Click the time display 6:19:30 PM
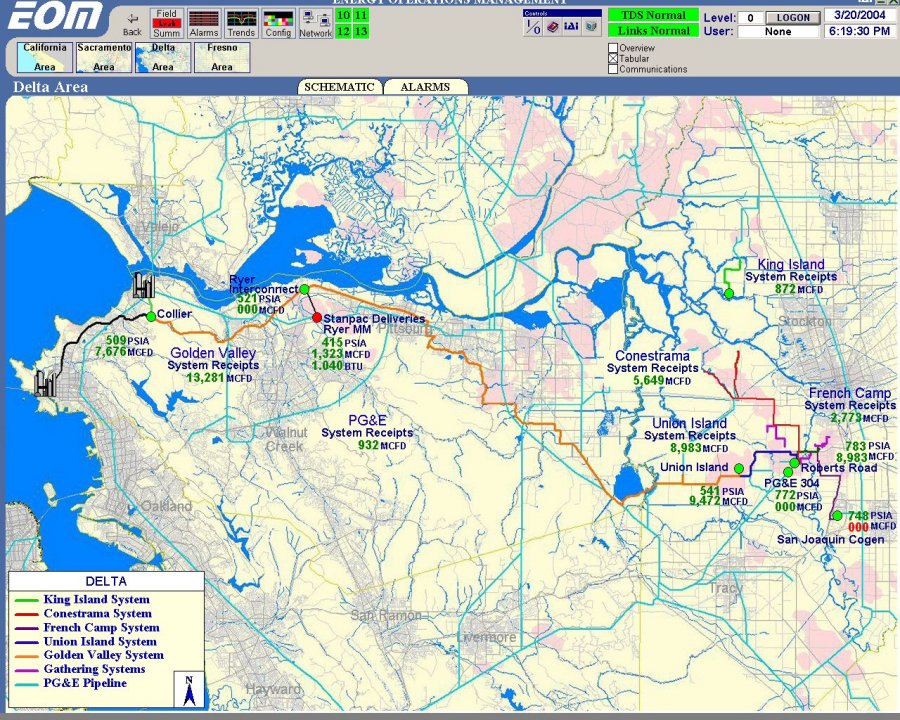 click(x=859, y=31)
